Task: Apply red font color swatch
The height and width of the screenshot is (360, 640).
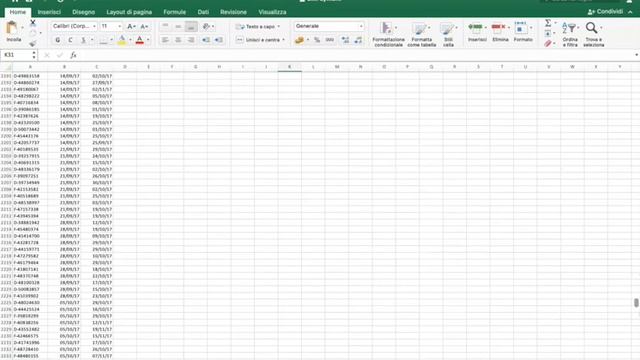Action: tap(140, 40)
